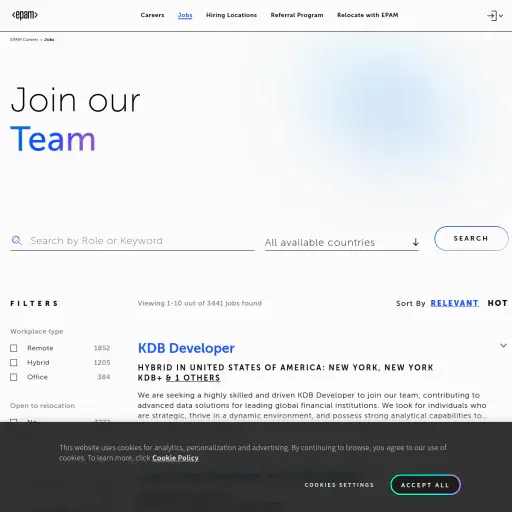Click the EPAM logo

tap(25, 15)
